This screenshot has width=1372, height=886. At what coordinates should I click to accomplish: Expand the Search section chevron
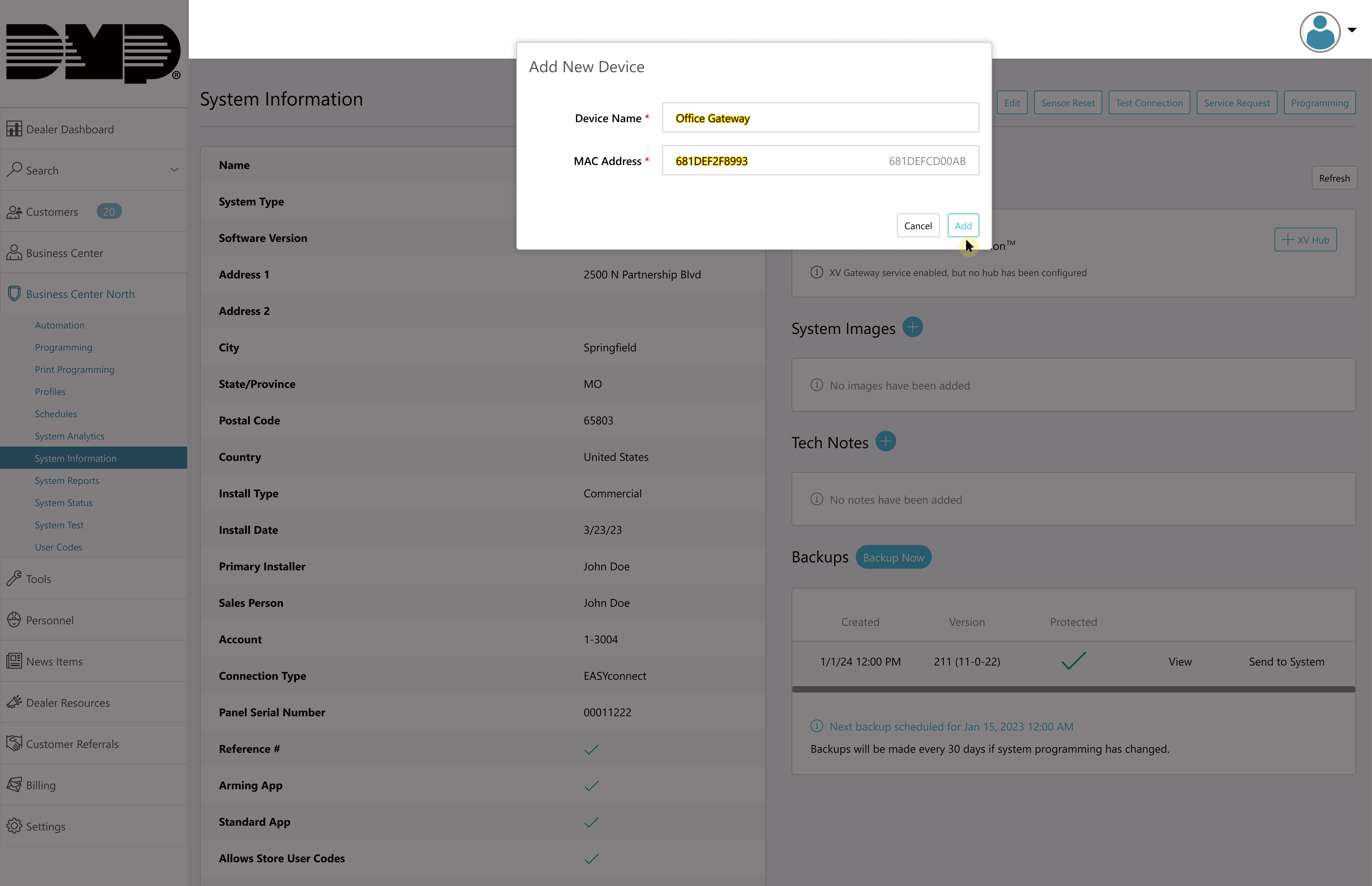coord(174,170)
